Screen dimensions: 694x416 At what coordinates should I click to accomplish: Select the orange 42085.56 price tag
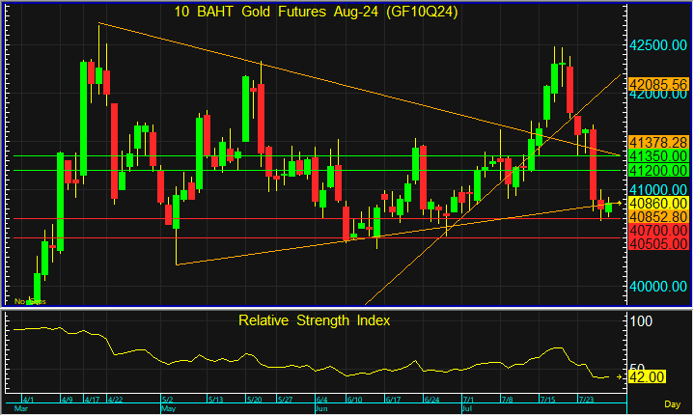coord(657,84)
